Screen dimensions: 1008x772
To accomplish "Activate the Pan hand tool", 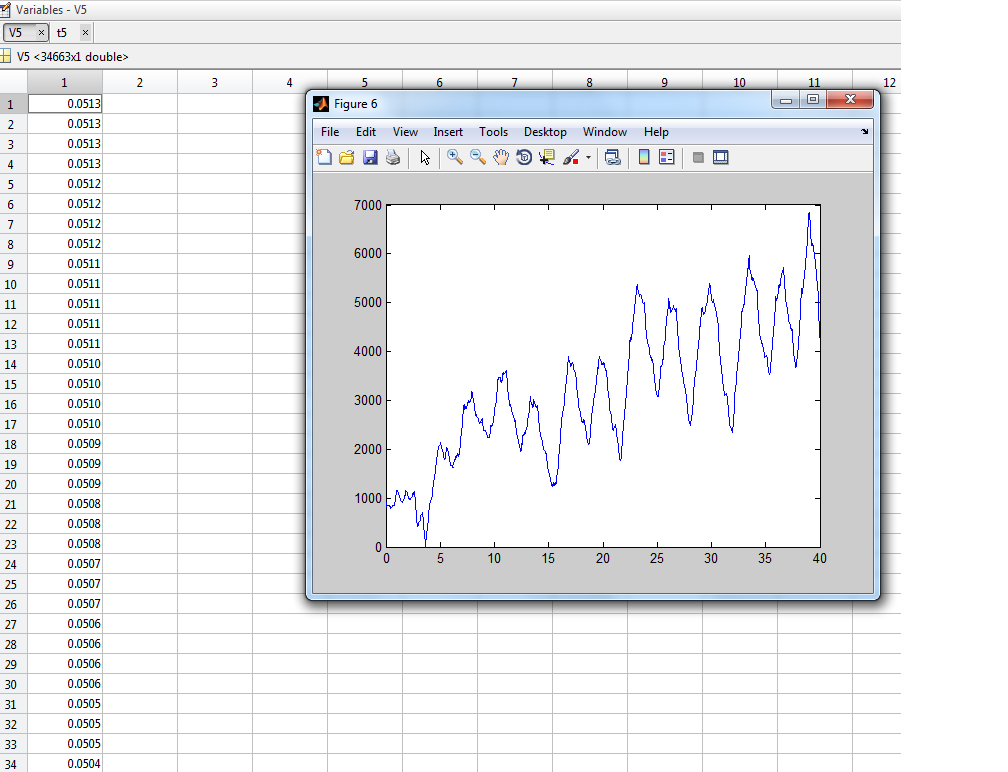I will (x=501, y=157).
